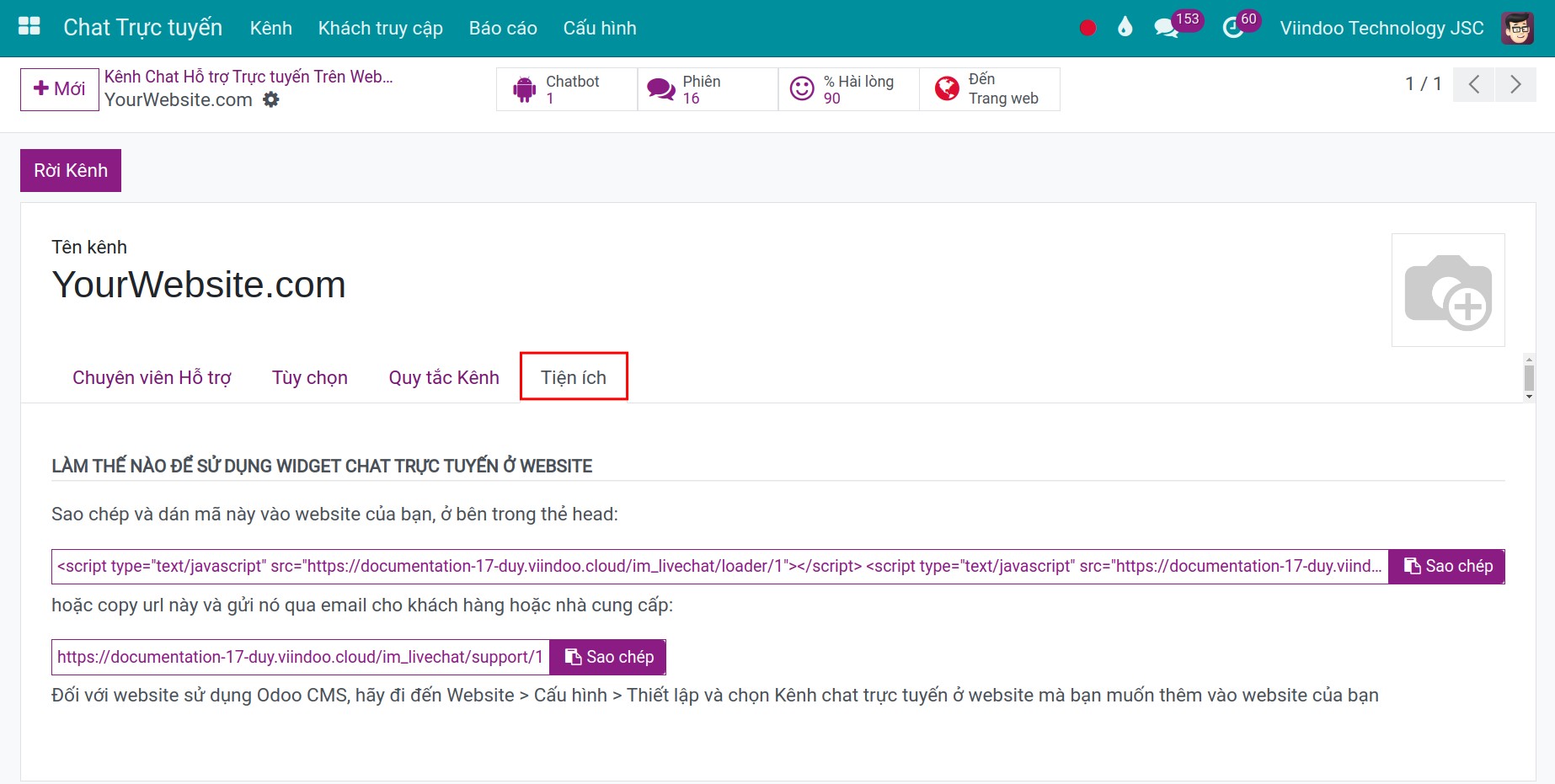Go to website via Đến Trang web
This screenshot has height=784, width=1555.
(989, 89)
